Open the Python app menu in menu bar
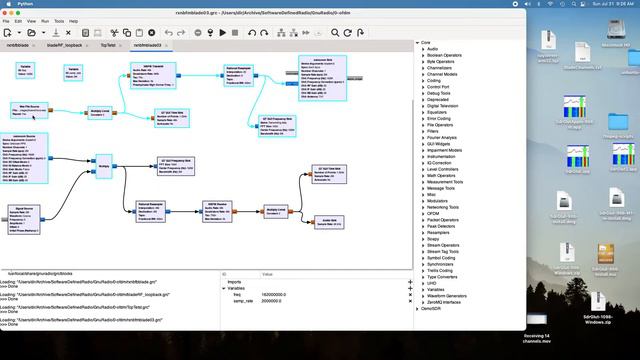The width and height of the screenshot is (640, 360). click(x=25, y=4)
